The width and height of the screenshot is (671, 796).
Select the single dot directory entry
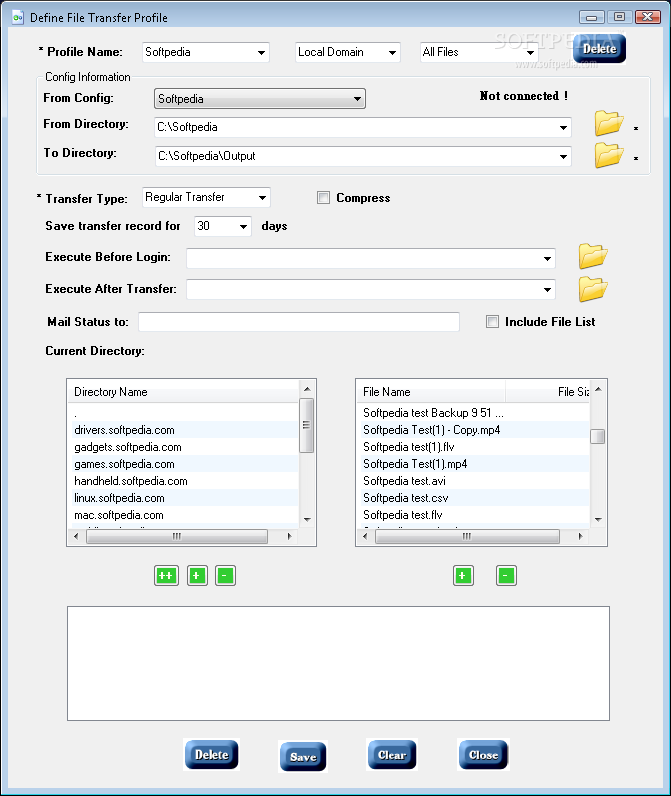point(183,413)
